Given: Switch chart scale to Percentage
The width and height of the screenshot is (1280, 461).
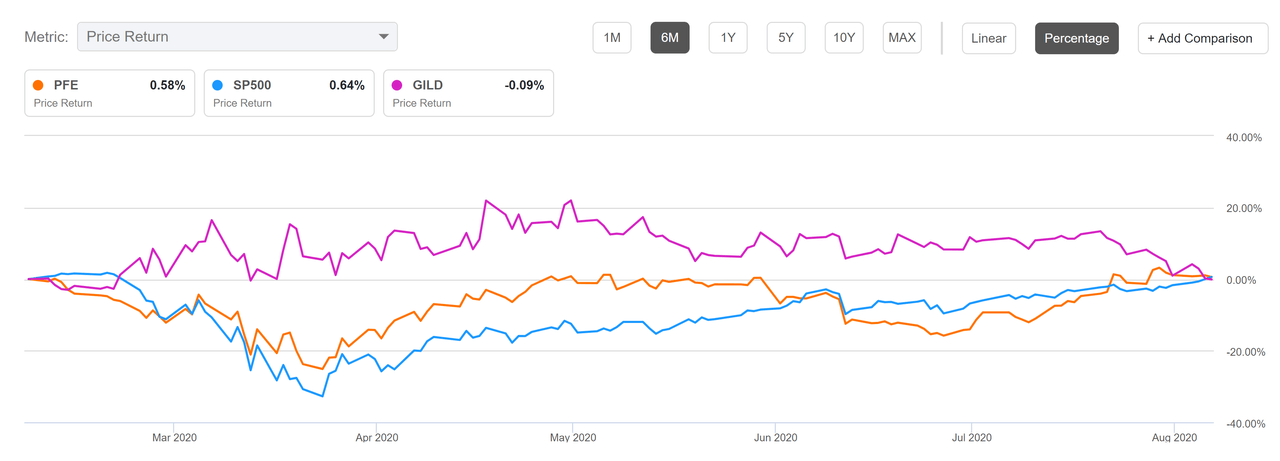Looking at the screenshot, I should tap(1076, 38).
